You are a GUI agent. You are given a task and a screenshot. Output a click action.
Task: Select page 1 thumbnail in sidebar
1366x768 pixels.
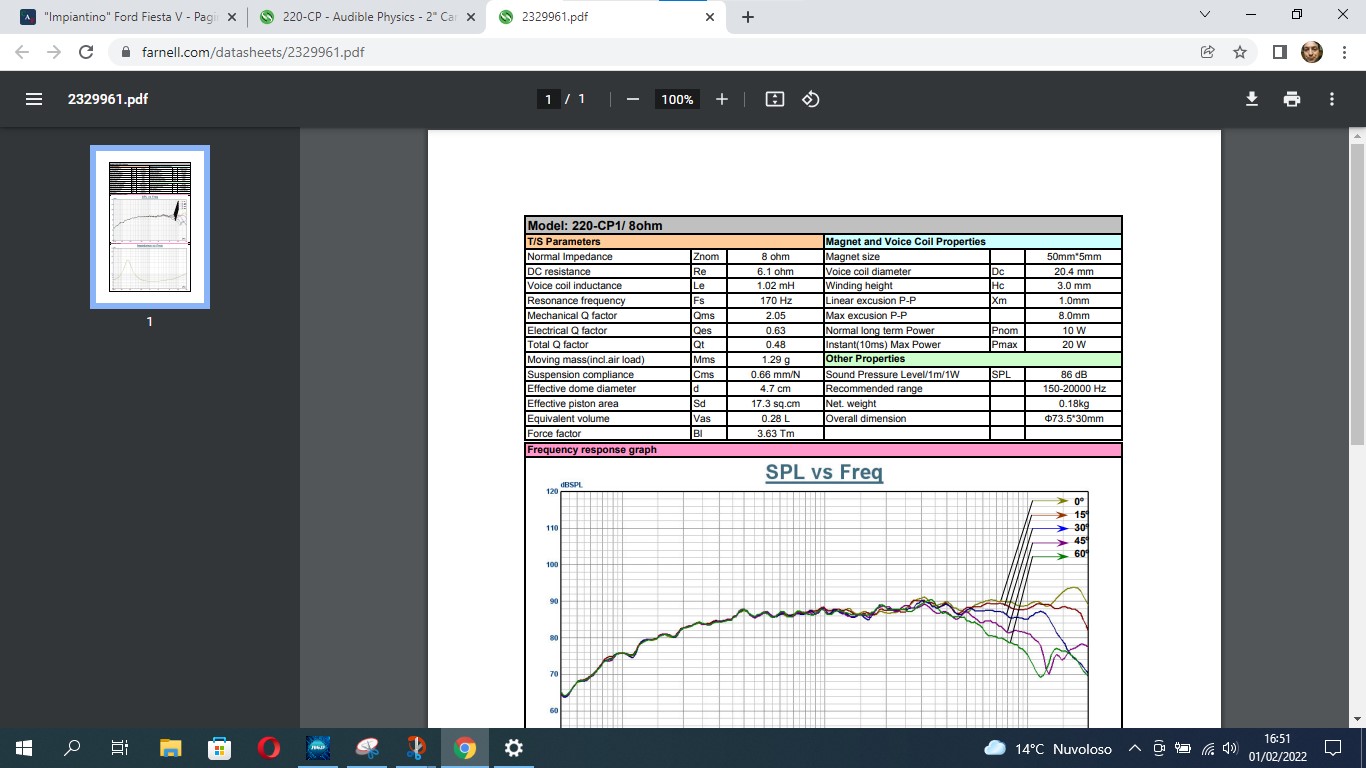[x=150, y=227]
